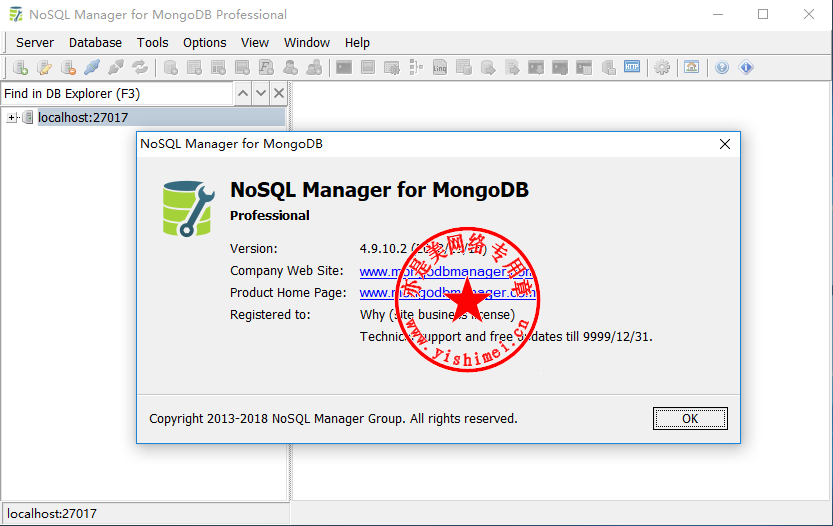Click the localhost:27017 status bar text
Image resolution: width=833 pixels, height=526 pixels.
click(52, 514)
